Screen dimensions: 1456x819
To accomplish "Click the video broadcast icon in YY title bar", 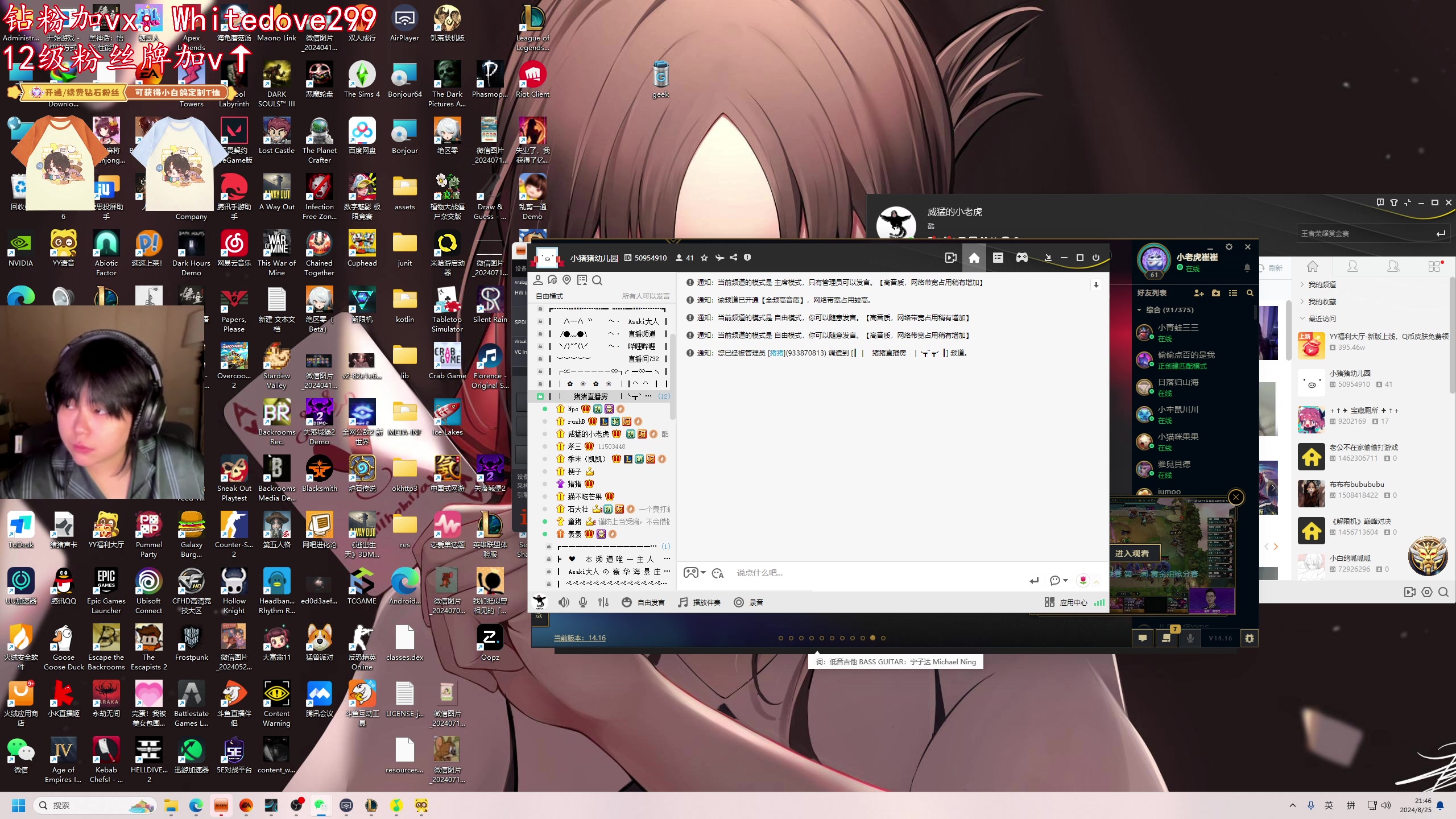I will [x=950, y=258].
